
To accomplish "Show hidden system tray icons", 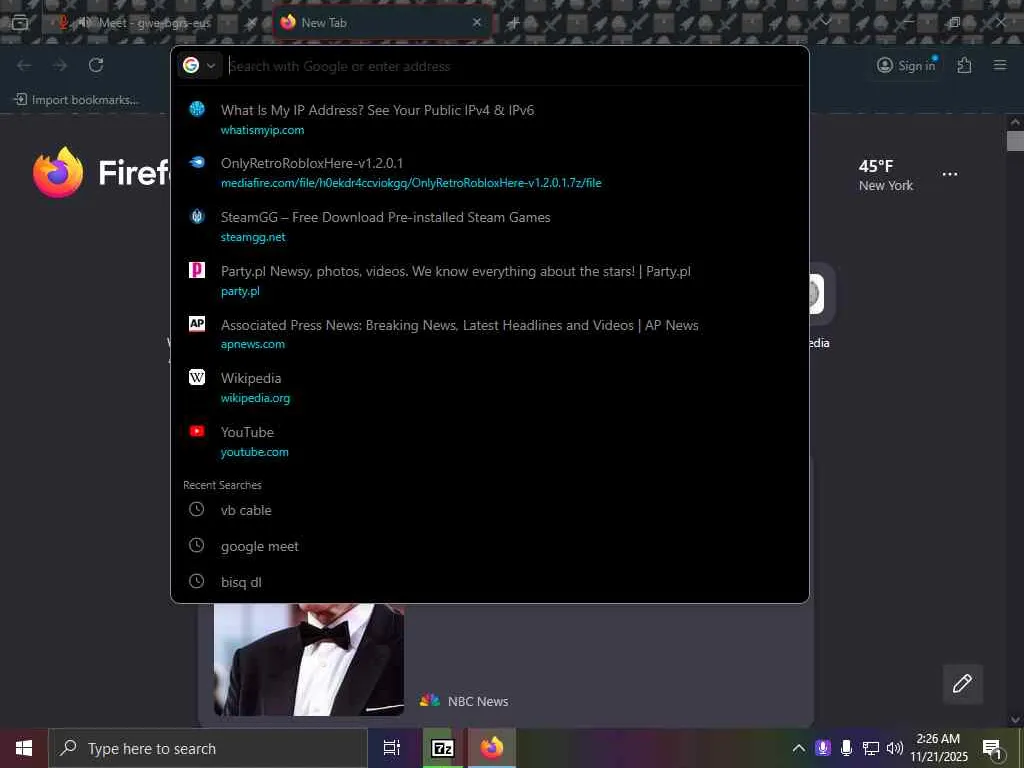I will click(798, 748).
